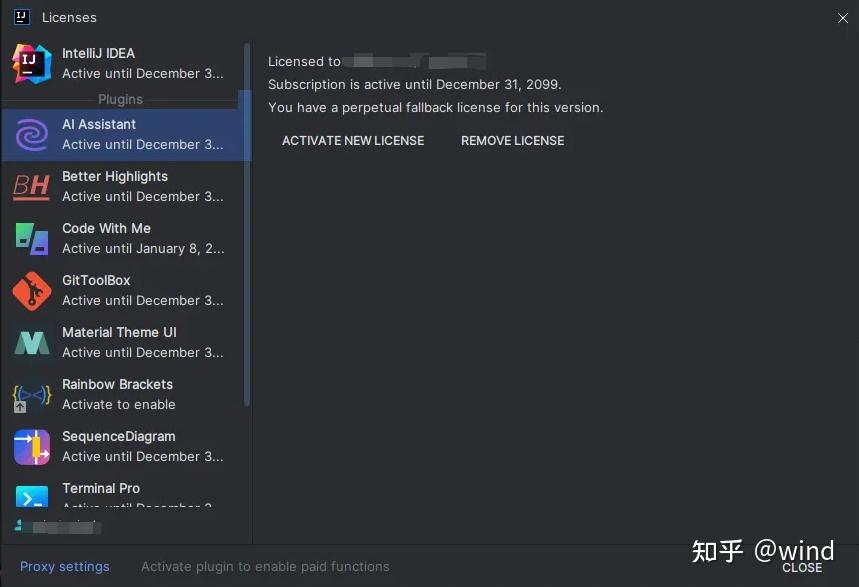Click the IntelliJ IDEA product icon
This screenshot has height=587, width=859.
tap(31, 63)
